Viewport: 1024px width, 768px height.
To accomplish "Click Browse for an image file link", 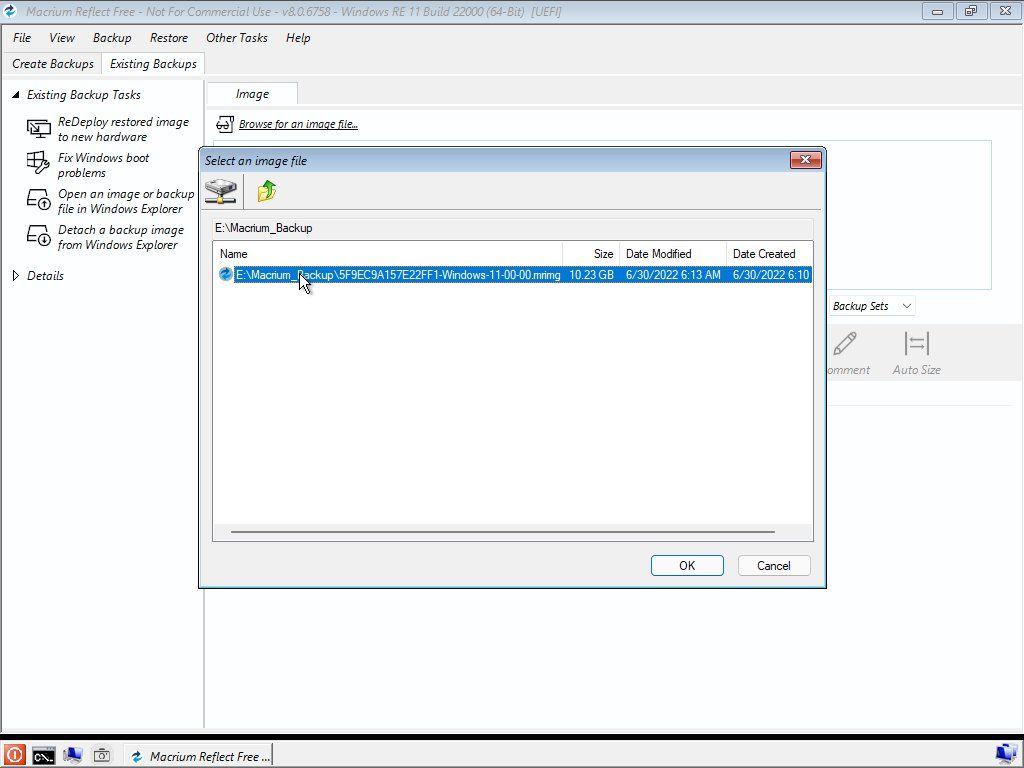I will click(x=298, y=124).
